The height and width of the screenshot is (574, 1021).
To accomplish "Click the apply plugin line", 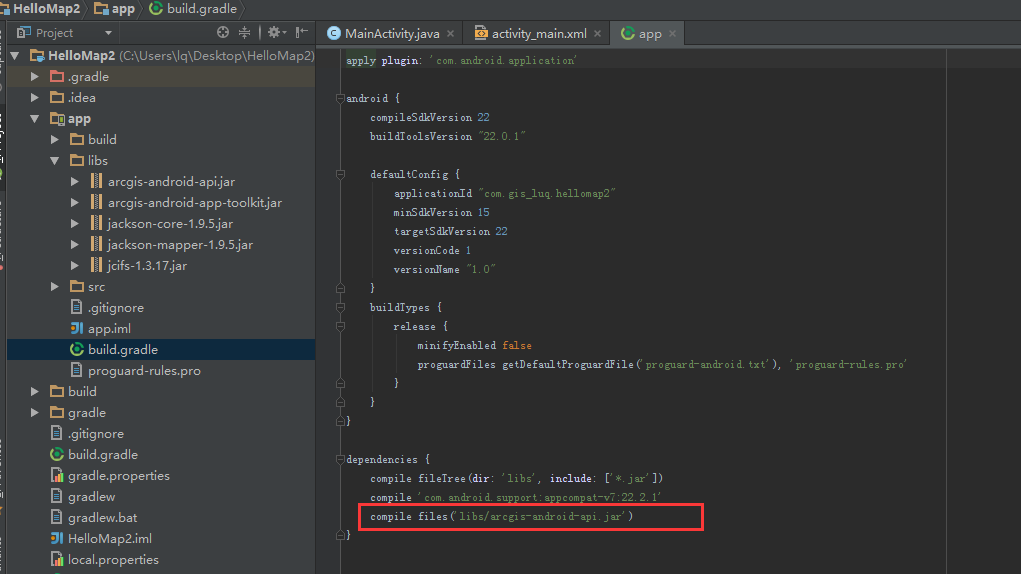I will click(x=461, y=61).
